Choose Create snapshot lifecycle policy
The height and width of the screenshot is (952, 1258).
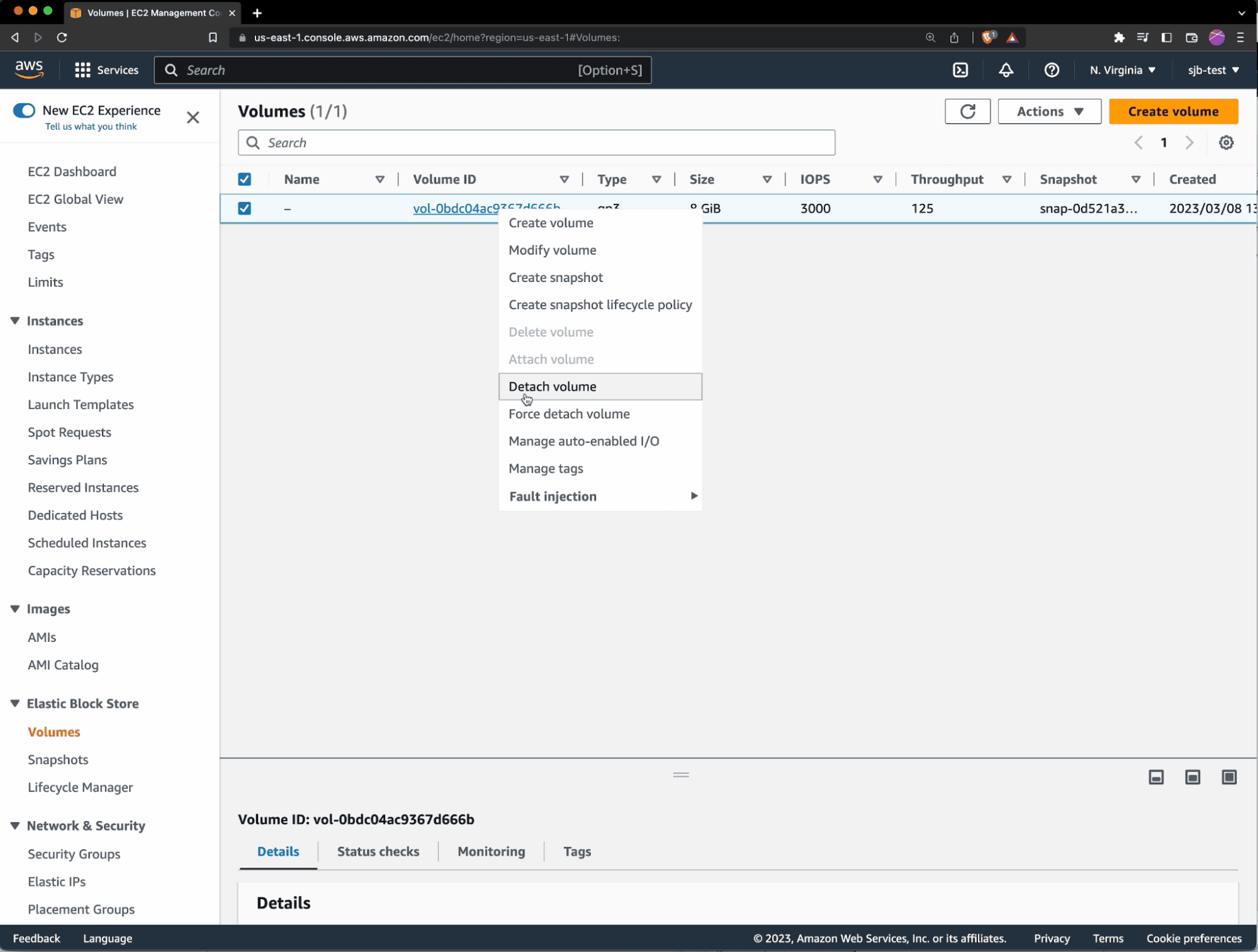pos(600,305)
